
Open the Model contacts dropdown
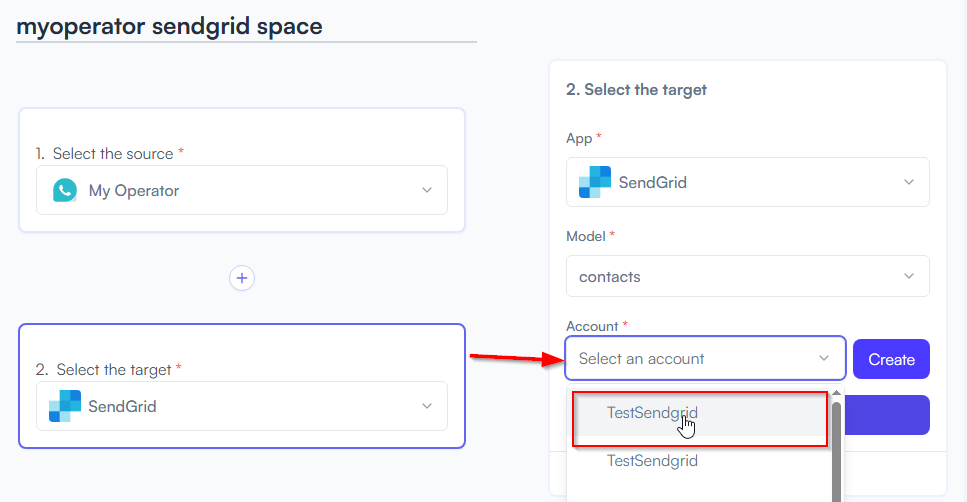747,276
